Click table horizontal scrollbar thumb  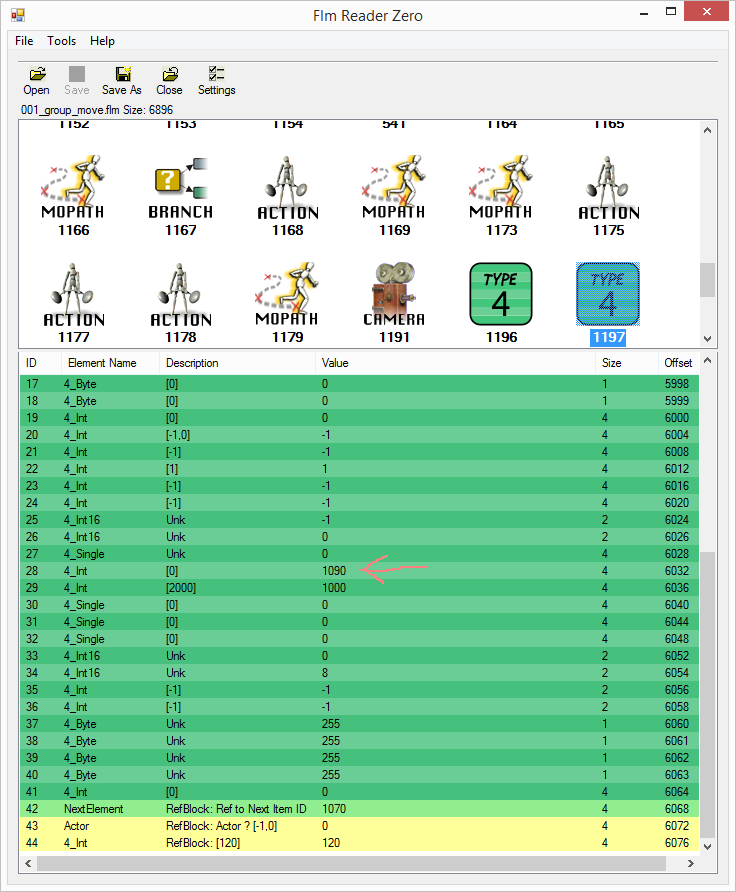(352, 864)
